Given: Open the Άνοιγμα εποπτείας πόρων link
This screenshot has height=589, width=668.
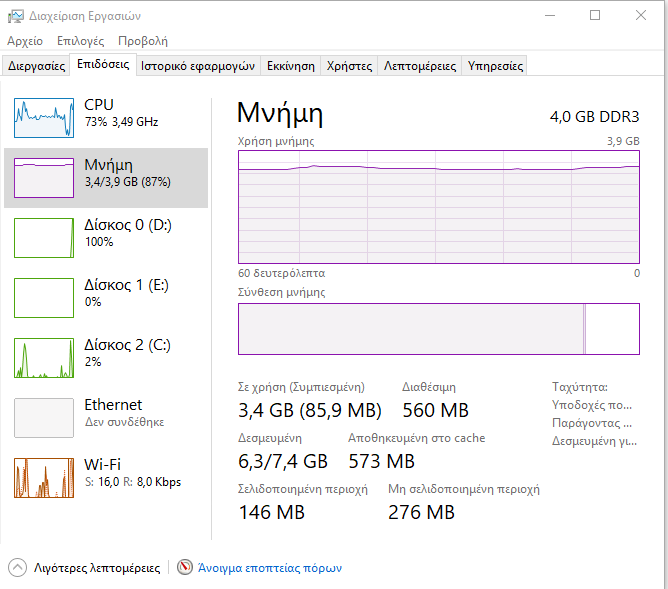Looking at the screenshot, I should coord(270,568).
